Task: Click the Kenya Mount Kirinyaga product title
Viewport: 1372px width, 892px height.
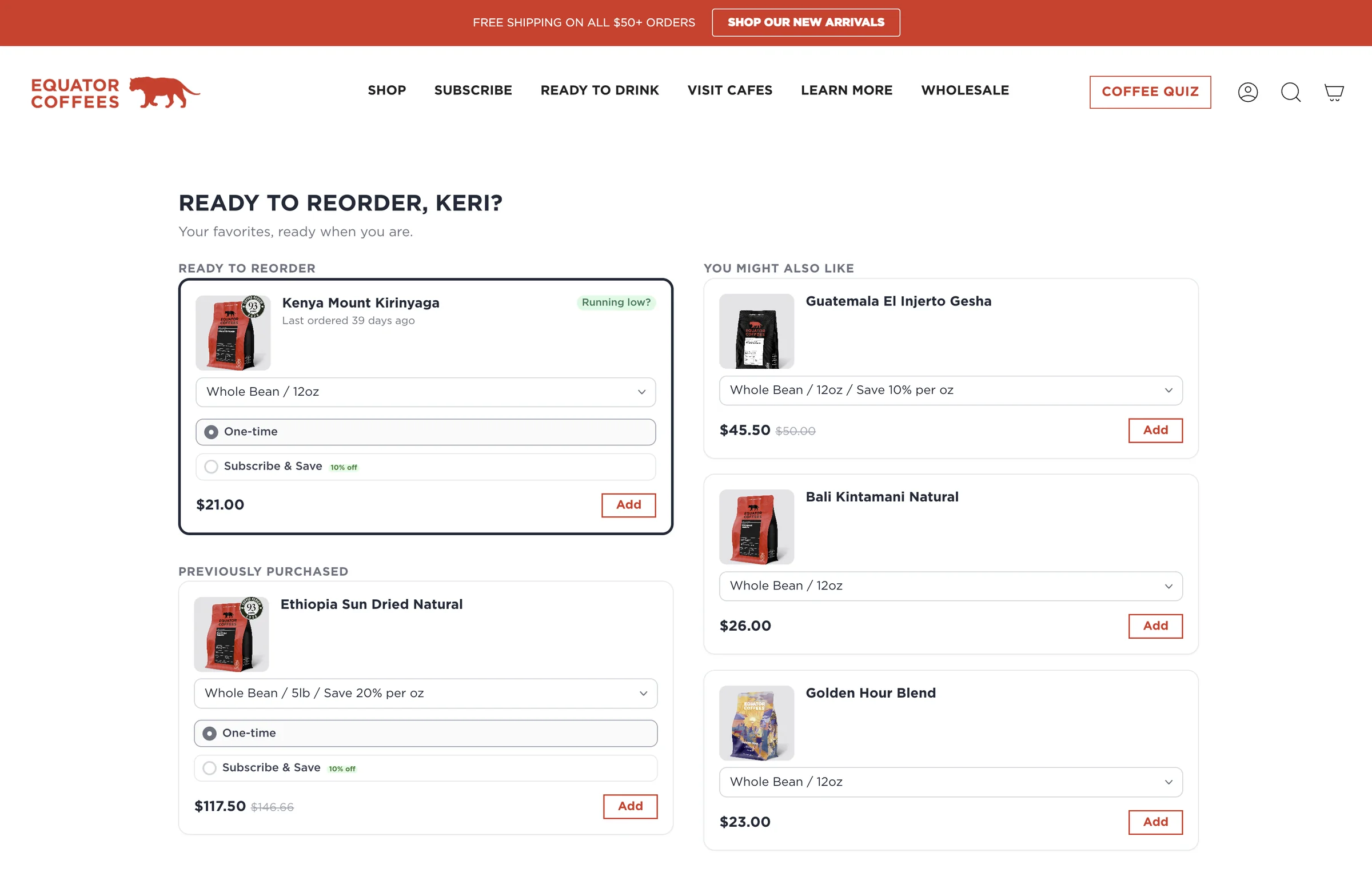Action: pyautogui.click(x=360, y=303)
